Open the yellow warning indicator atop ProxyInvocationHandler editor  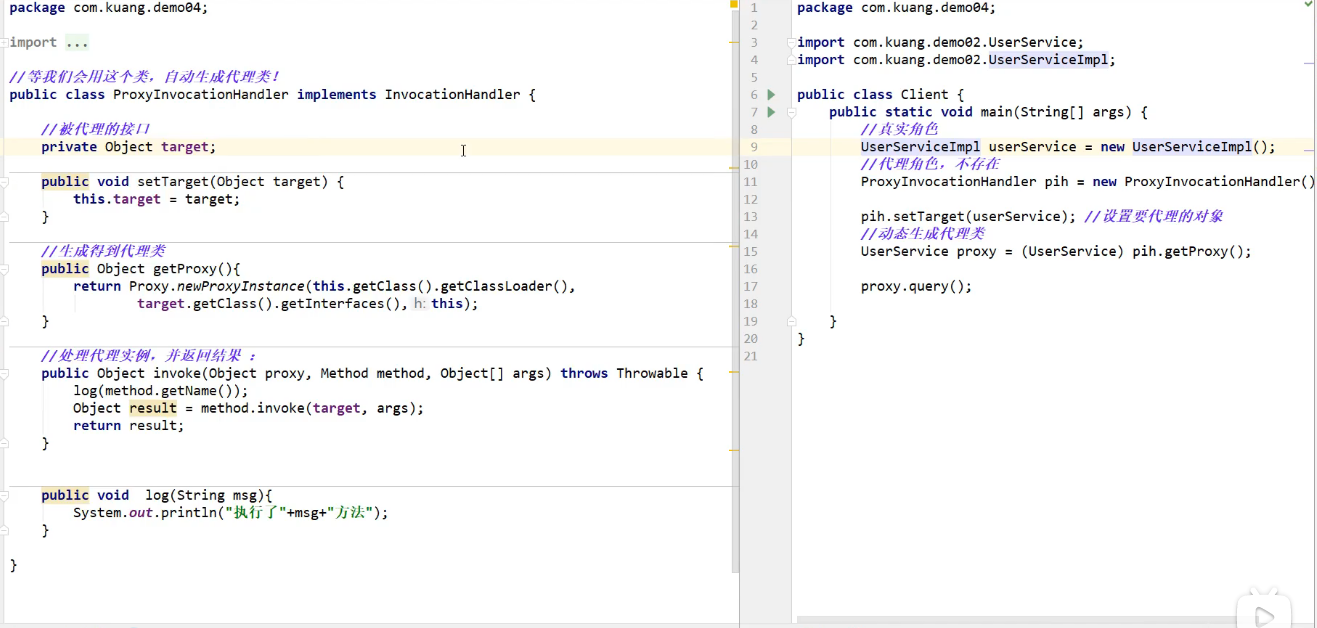734,5
